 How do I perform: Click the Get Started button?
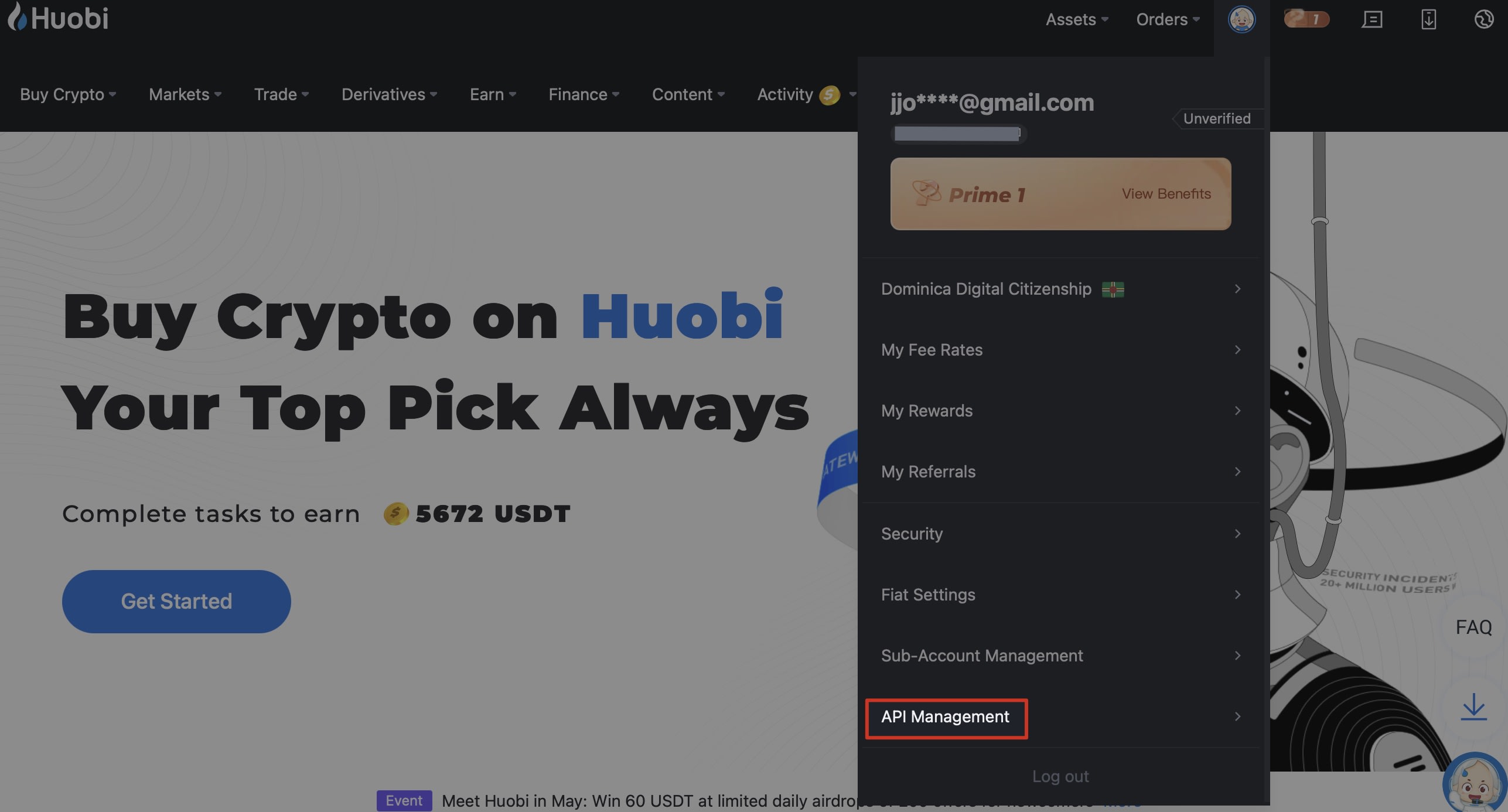tap(176, 601)
